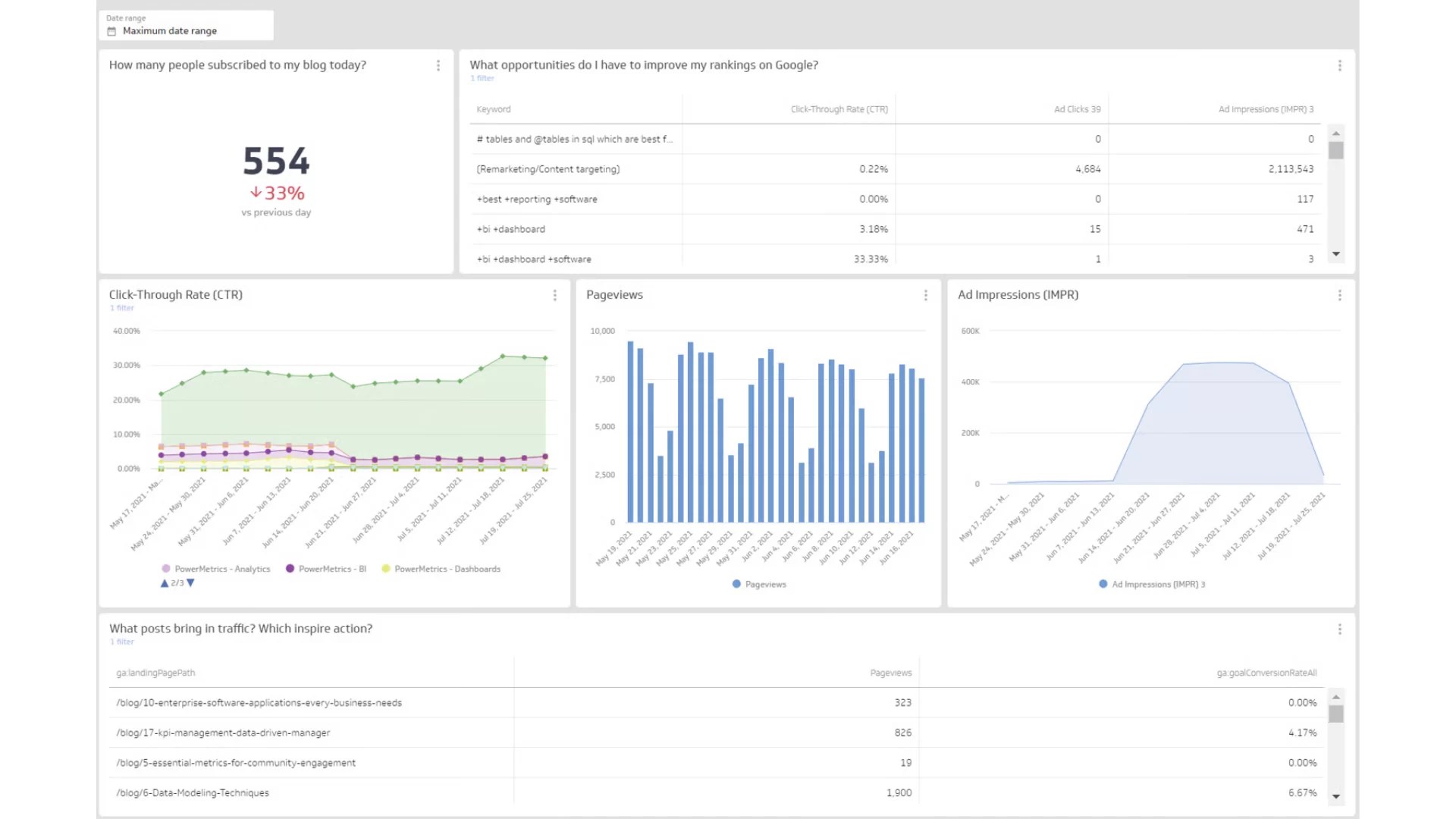The height and width of the screenshot is (819, 1456).
Task: Click the scroll-down arrow on the posts table
Action: 1336,795
